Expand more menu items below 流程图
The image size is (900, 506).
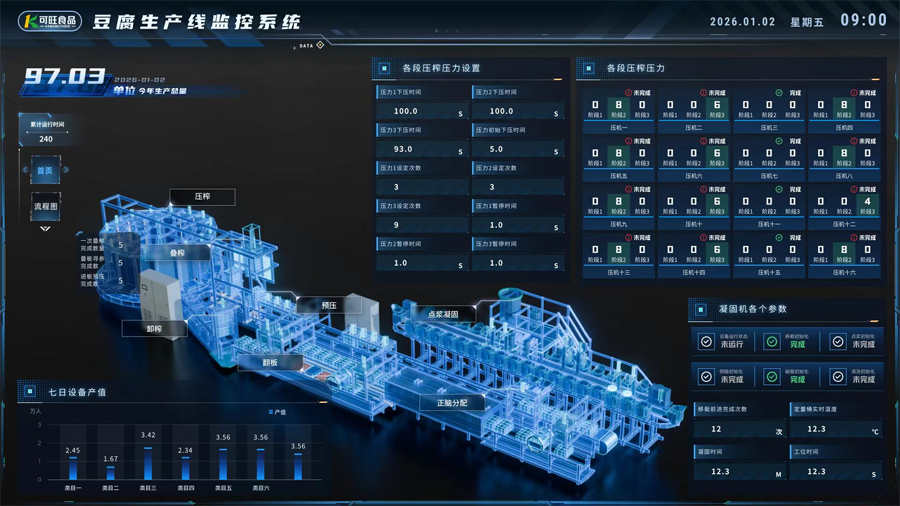[x=45, y=229]
